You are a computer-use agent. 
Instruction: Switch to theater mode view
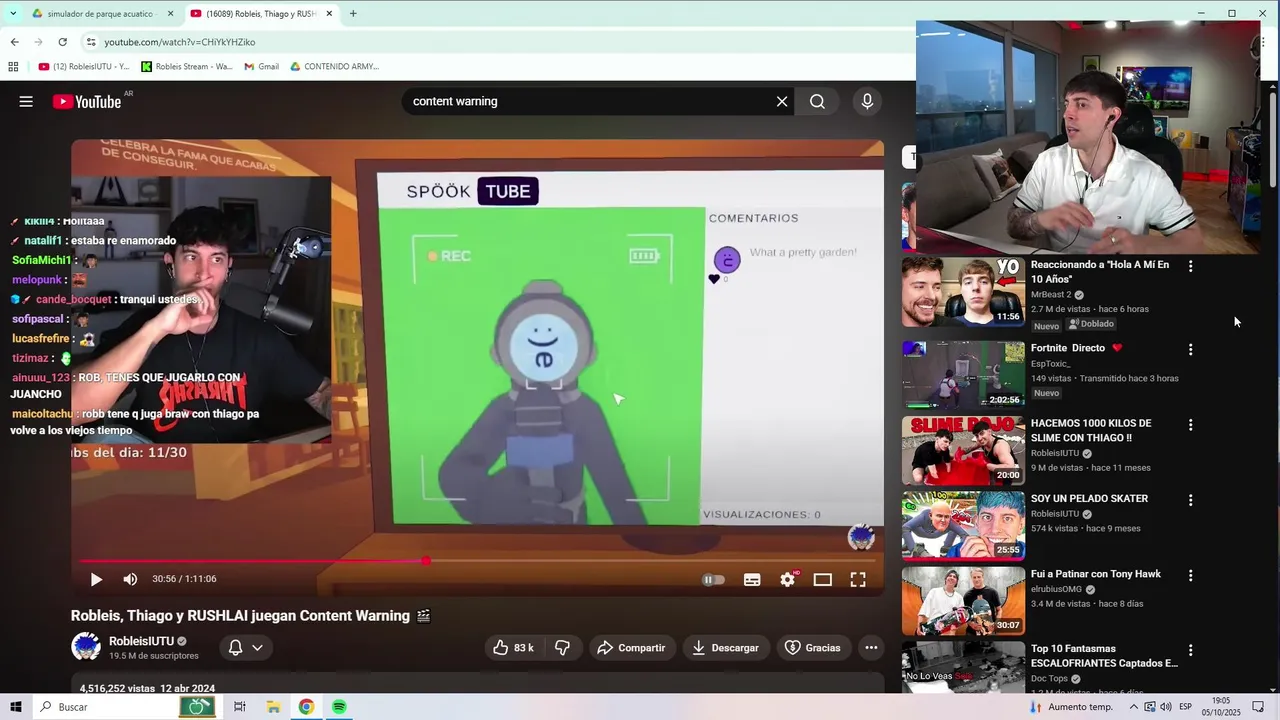822,579
